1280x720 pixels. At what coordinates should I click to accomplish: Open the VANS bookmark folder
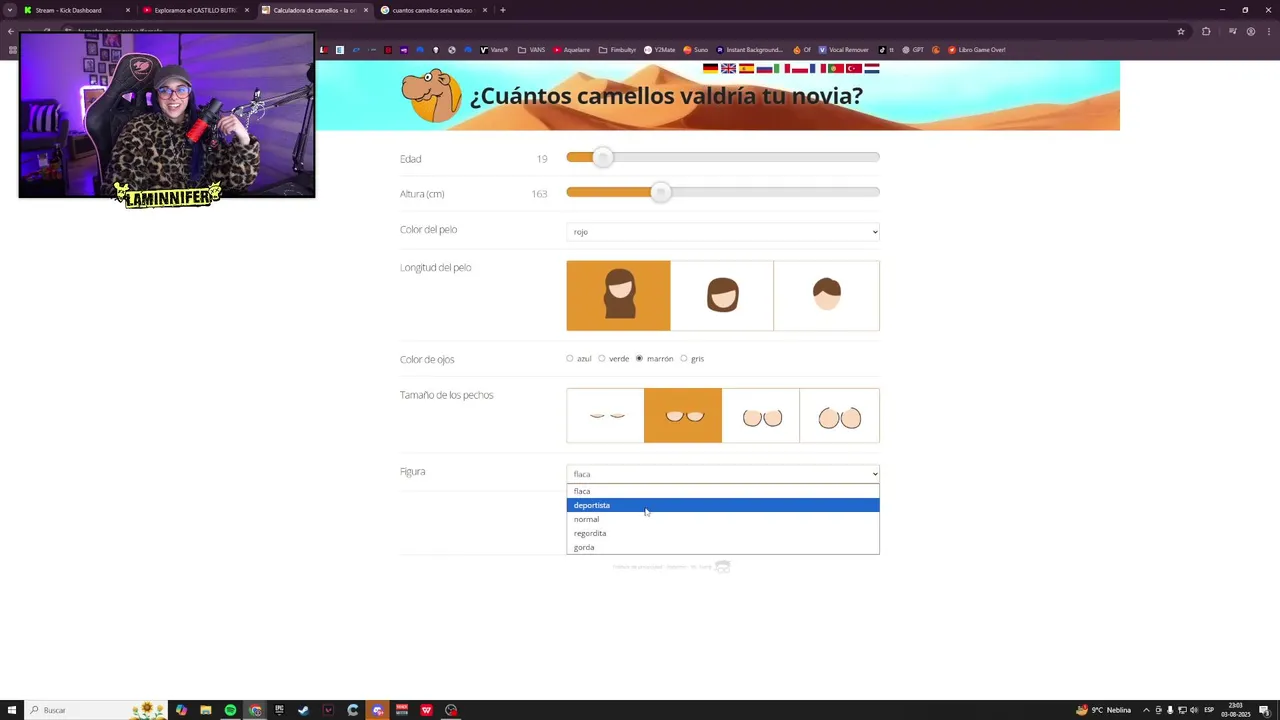pos(531,50)
